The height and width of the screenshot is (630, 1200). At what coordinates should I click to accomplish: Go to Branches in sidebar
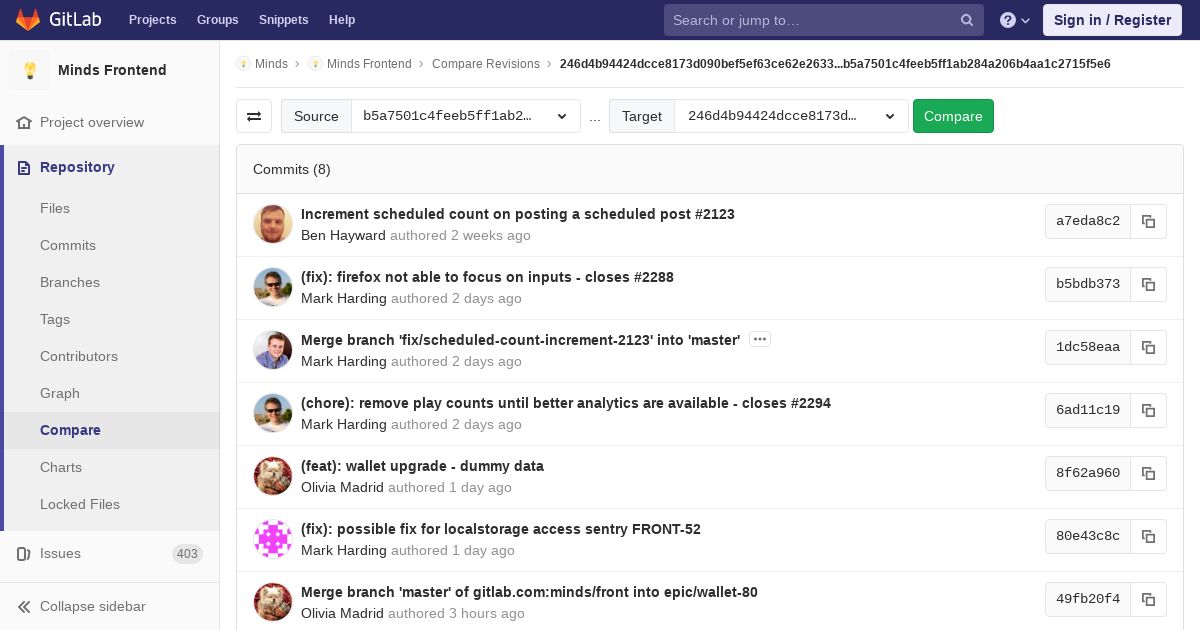70,282
